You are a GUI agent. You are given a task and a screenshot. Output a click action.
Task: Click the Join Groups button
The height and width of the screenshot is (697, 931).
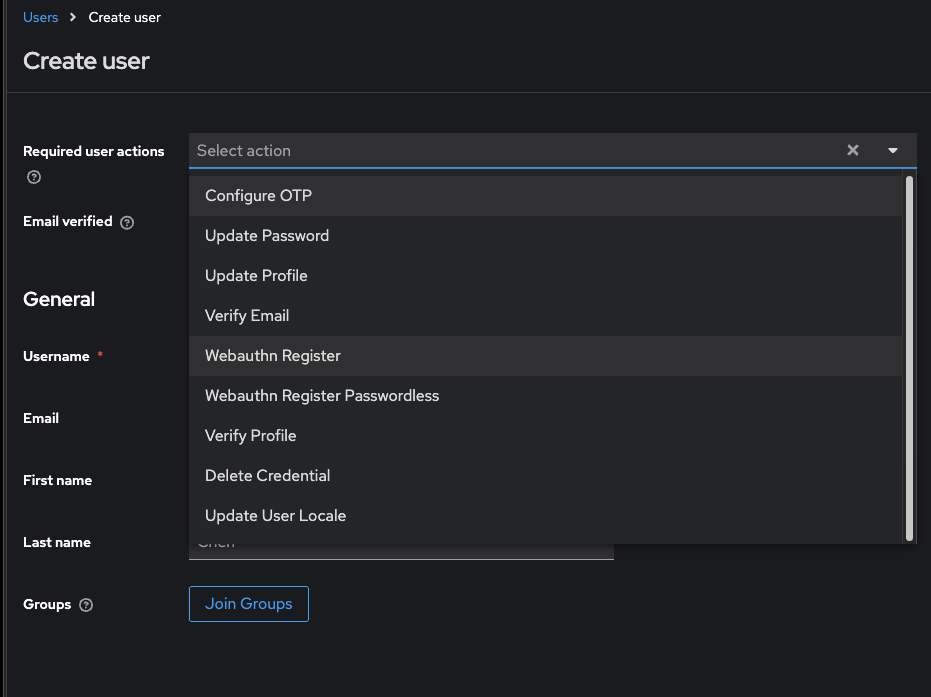point(249,604)
